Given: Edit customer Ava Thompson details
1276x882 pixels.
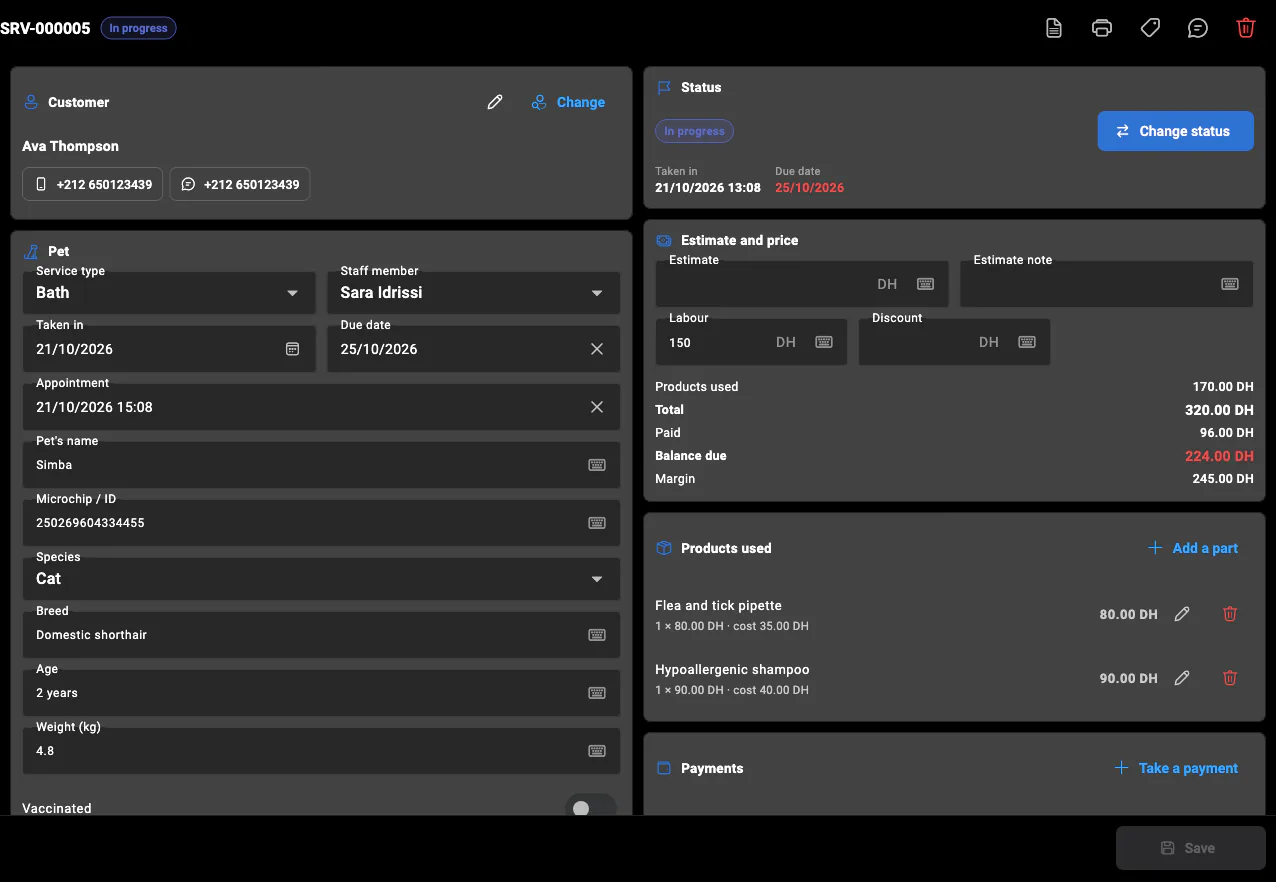Looking at the screenshot, I should click(x=495, y=102).
